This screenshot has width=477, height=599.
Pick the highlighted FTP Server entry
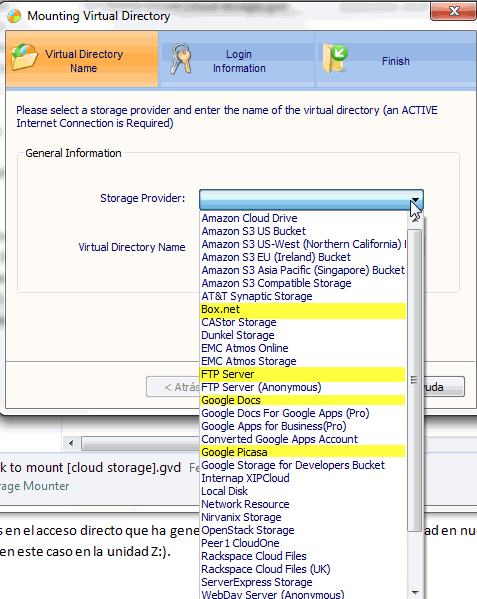coord(303,374)
